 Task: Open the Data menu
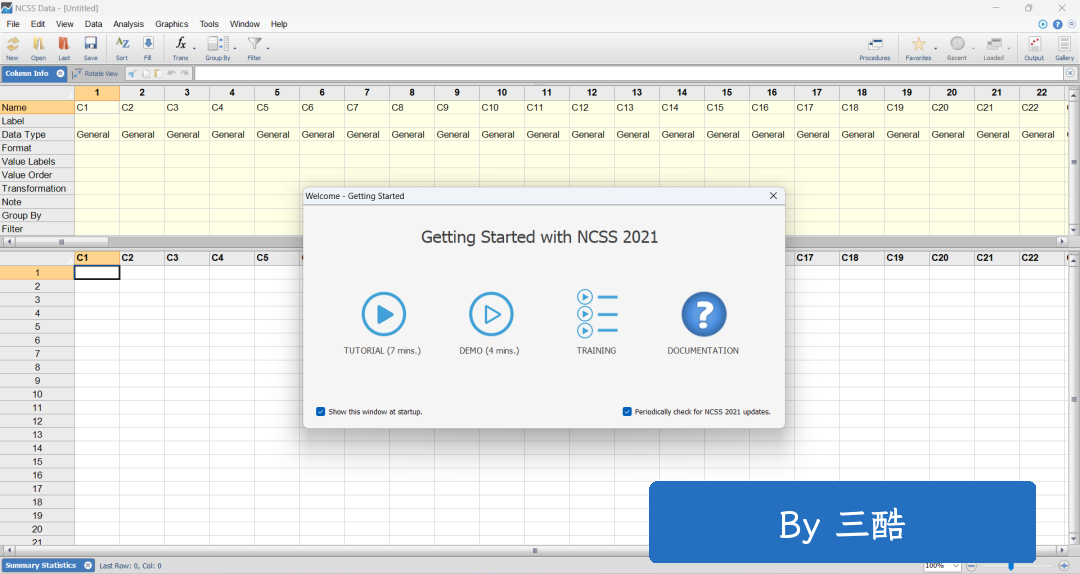(x=94, y=24)
